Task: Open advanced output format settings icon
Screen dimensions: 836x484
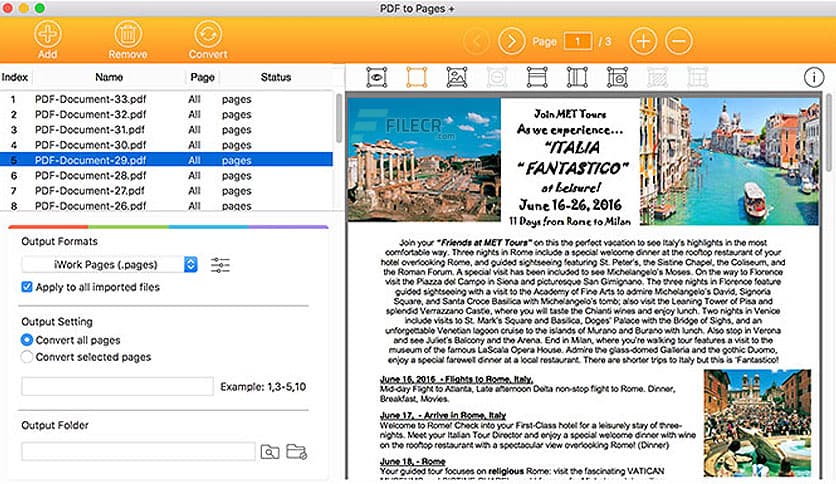Action: pos(220,265)
